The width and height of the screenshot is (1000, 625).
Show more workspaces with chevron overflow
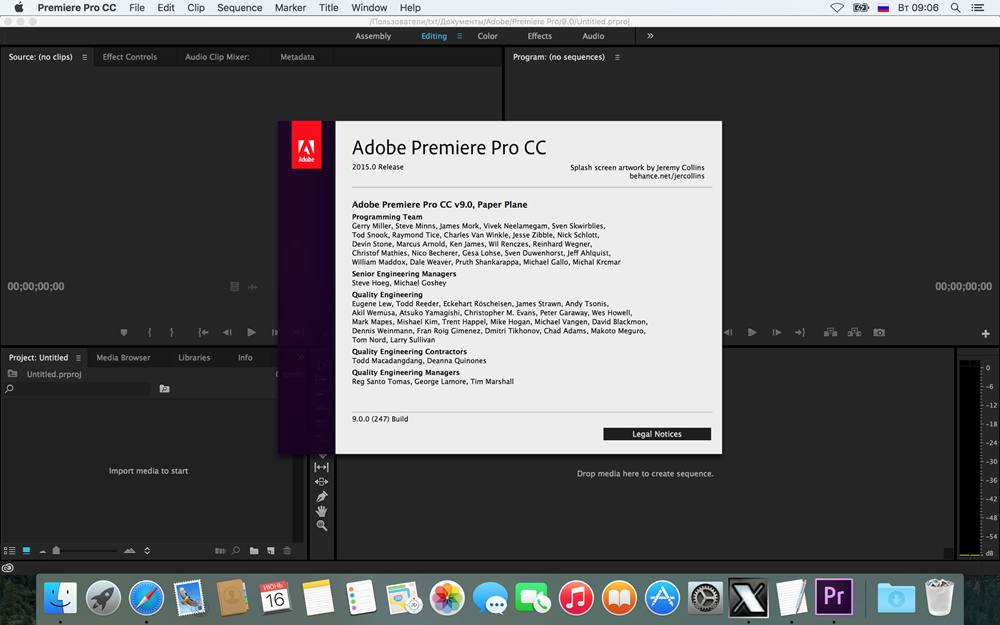650,36
